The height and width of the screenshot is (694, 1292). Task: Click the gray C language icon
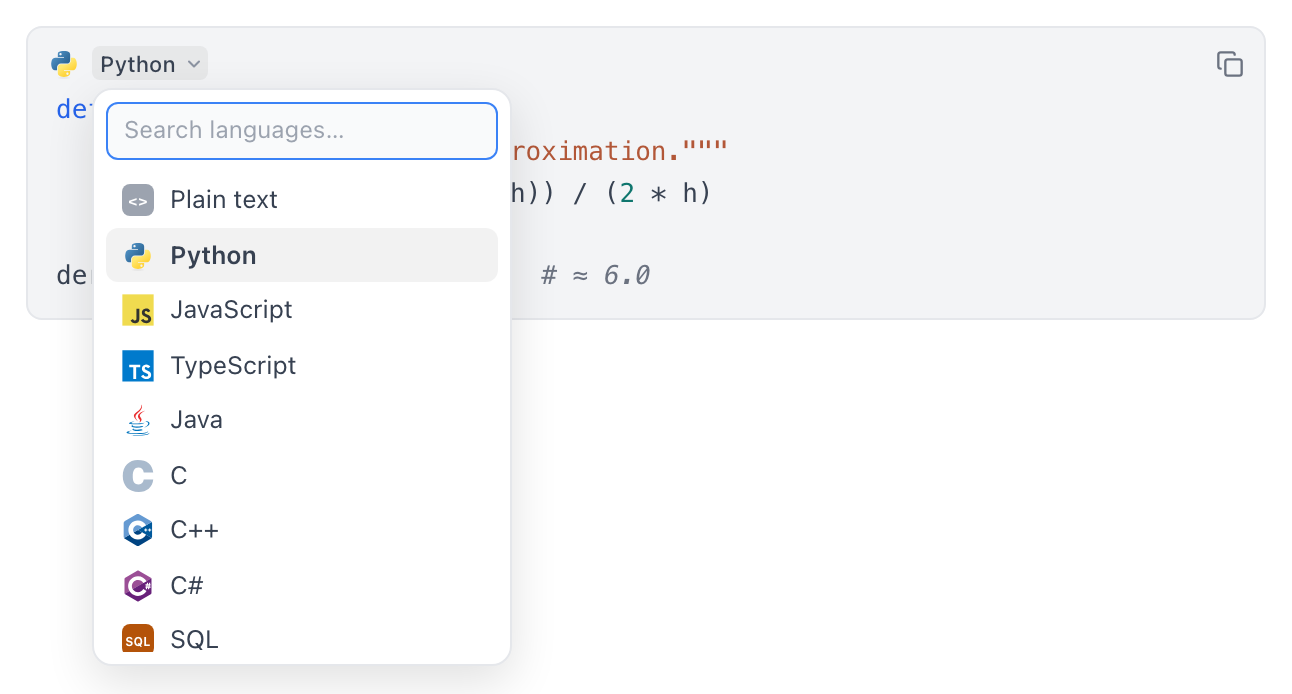[138, 475]
